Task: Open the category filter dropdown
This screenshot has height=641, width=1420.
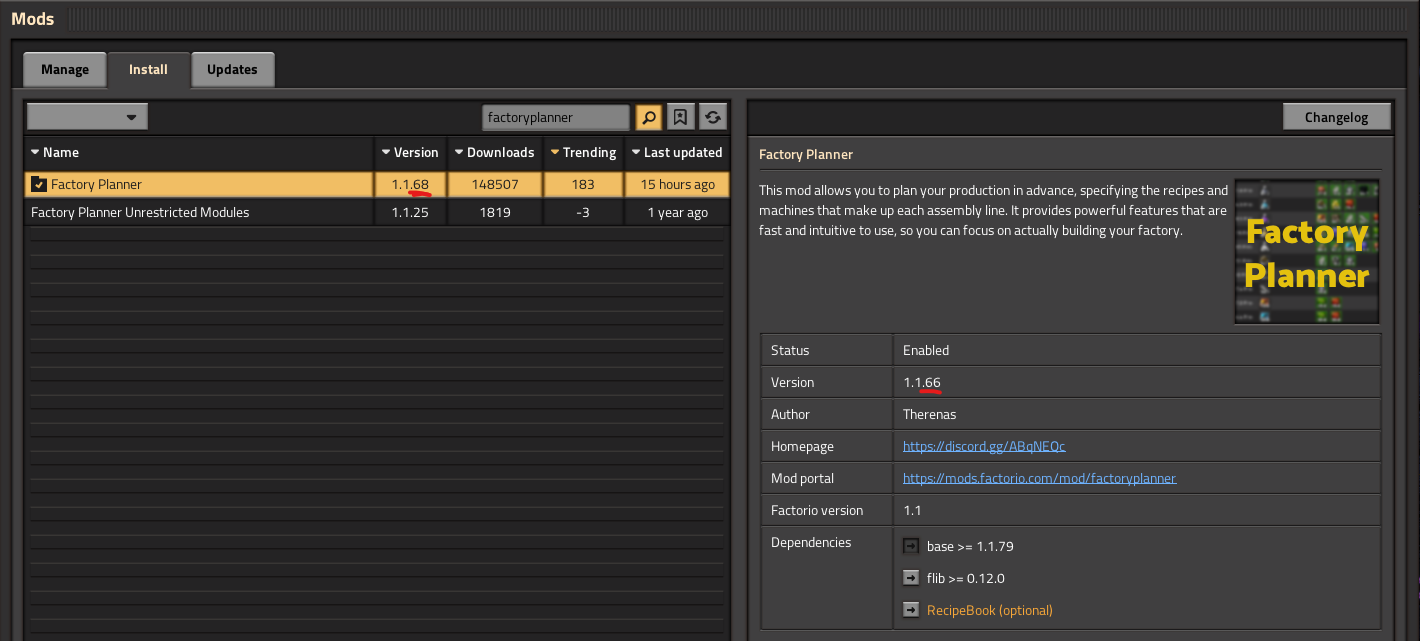Action: pyautogui.click(x=88, y=117)
